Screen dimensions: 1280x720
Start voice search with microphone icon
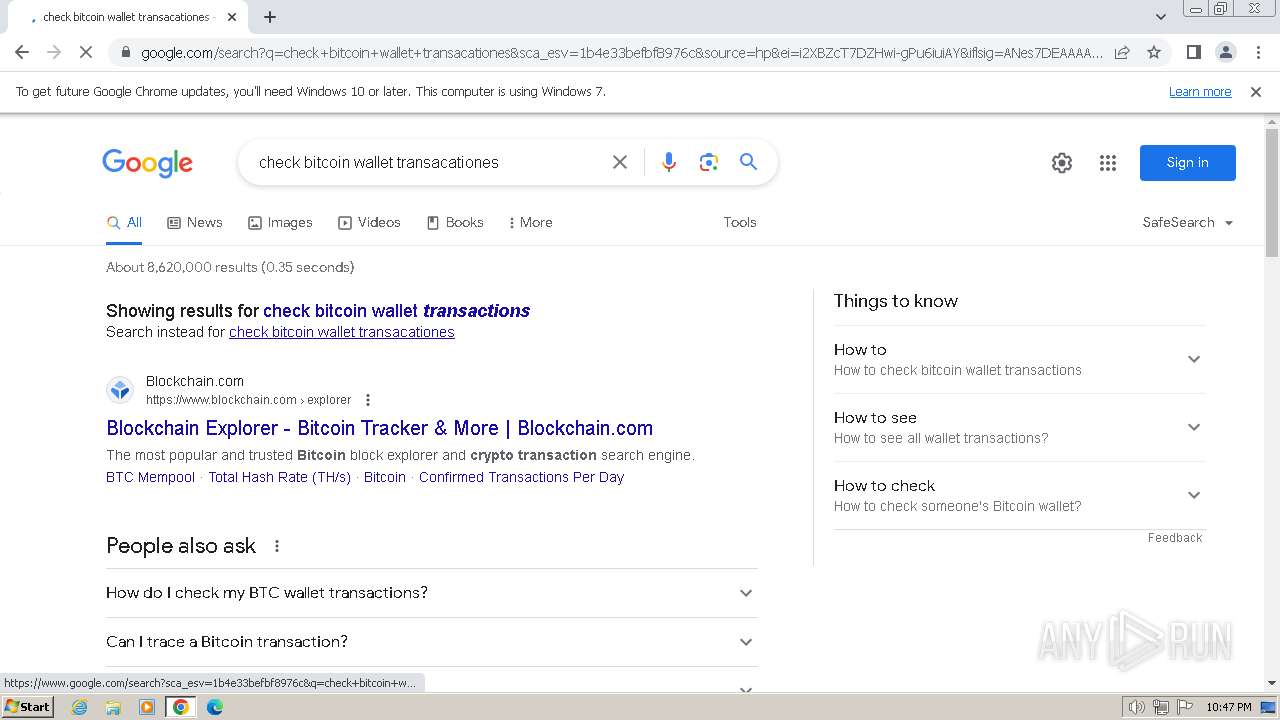[x=669, y=162]
